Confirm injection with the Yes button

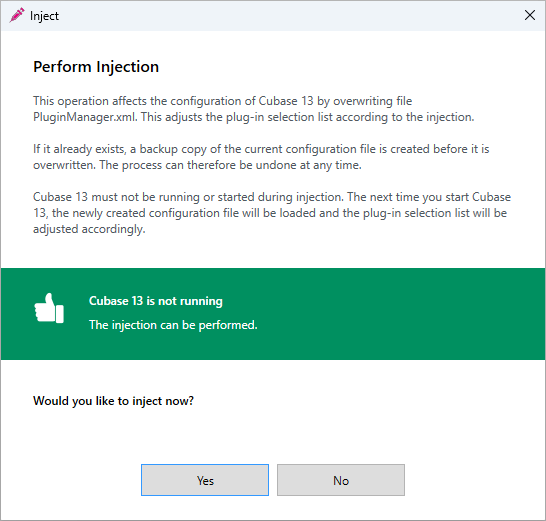click(205, 480)
